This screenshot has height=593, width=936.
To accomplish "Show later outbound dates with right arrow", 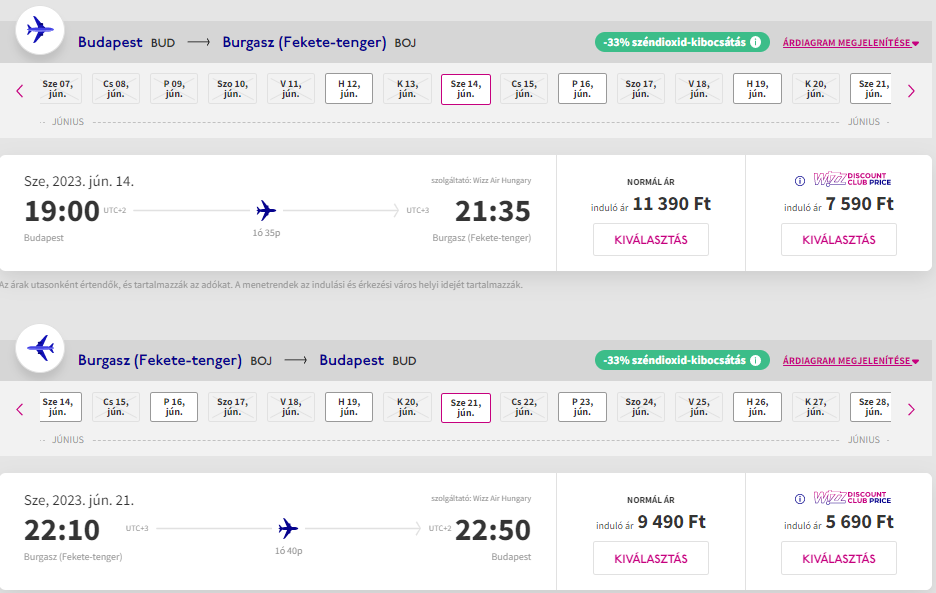I will point(911,91).
